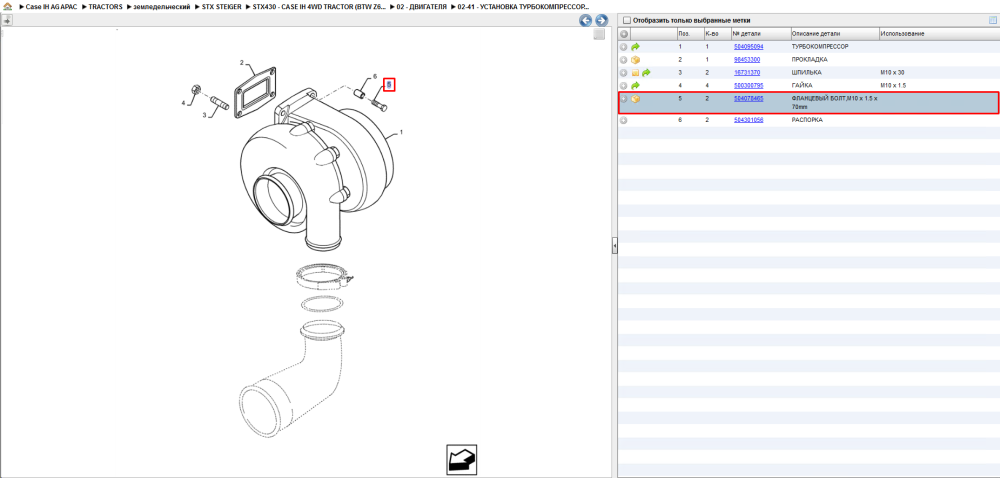
Task: Click the large arrow icon below the diagram
Action: (x=461, y=460)
